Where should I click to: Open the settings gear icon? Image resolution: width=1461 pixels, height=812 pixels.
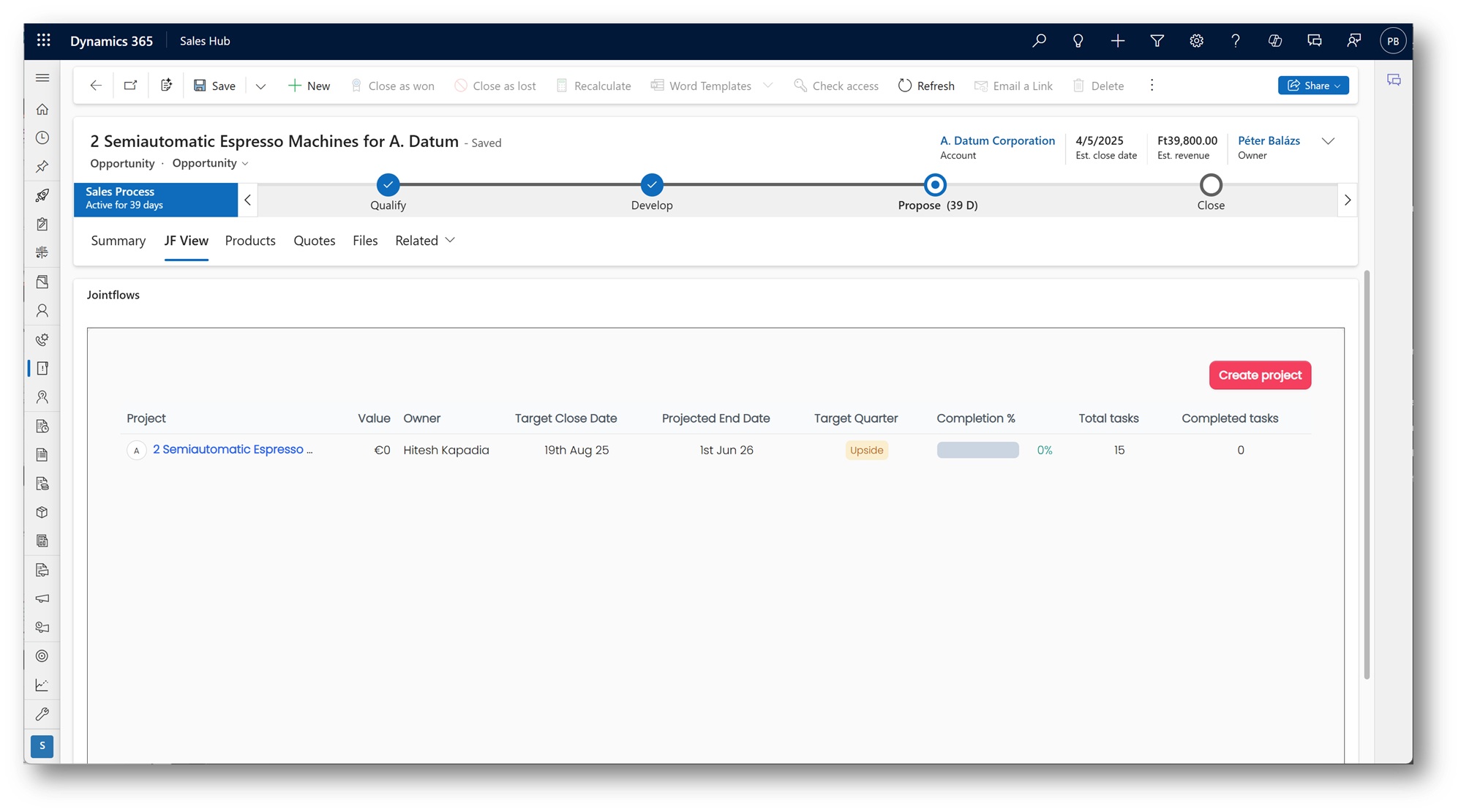click(x=1196, y=41)
